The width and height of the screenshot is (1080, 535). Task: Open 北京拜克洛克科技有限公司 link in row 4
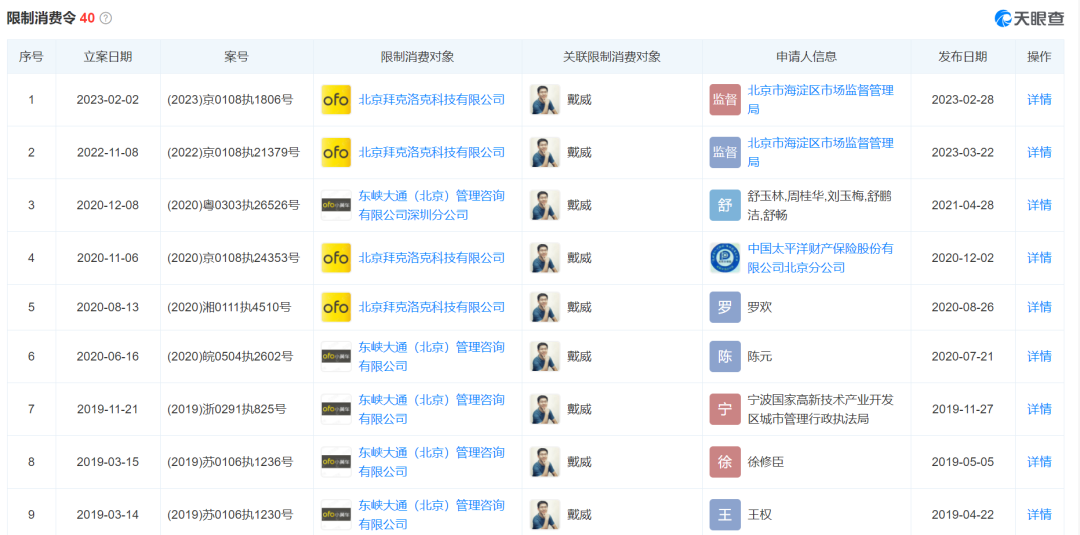432,258
